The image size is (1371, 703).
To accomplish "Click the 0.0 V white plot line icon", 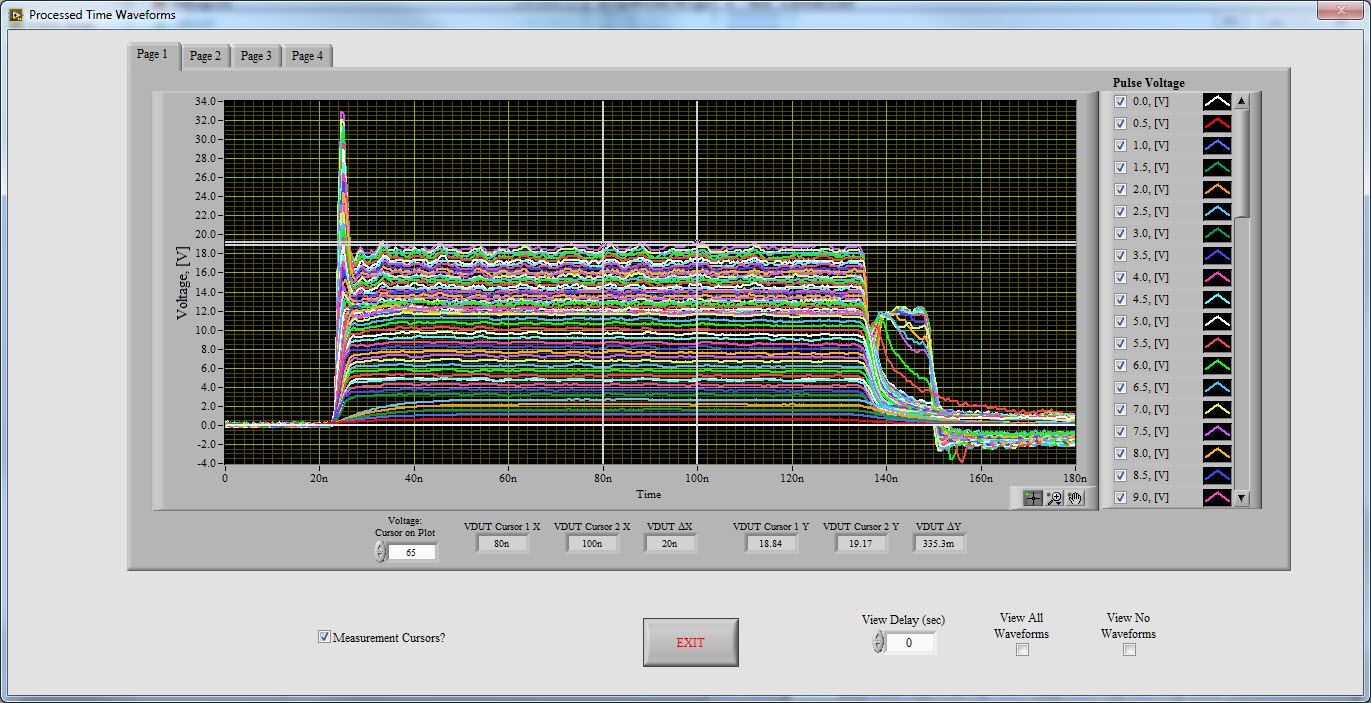I will 1216,101.
